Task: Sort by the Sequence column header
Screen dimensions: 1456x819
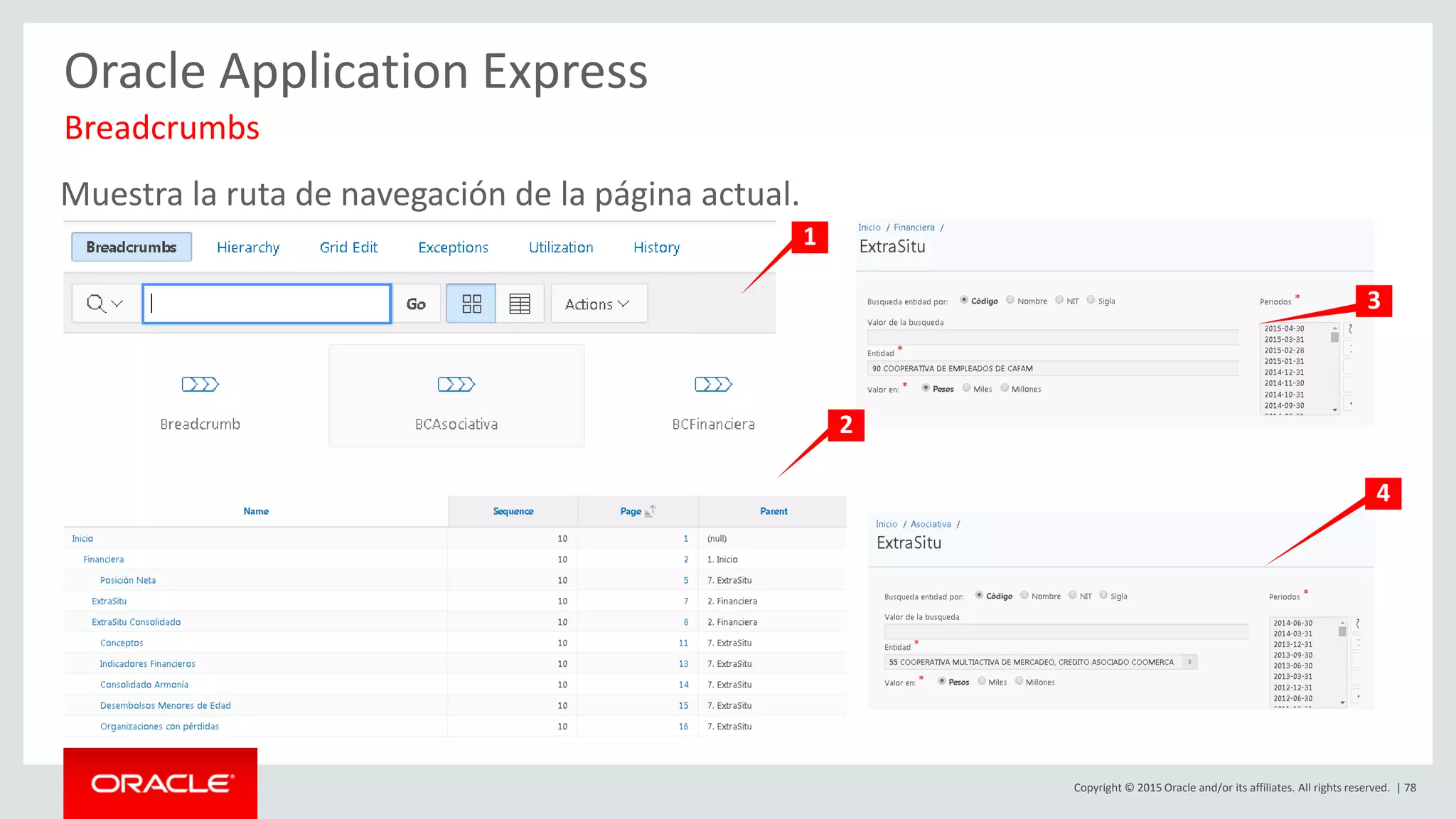Action: tap(513, 511)
